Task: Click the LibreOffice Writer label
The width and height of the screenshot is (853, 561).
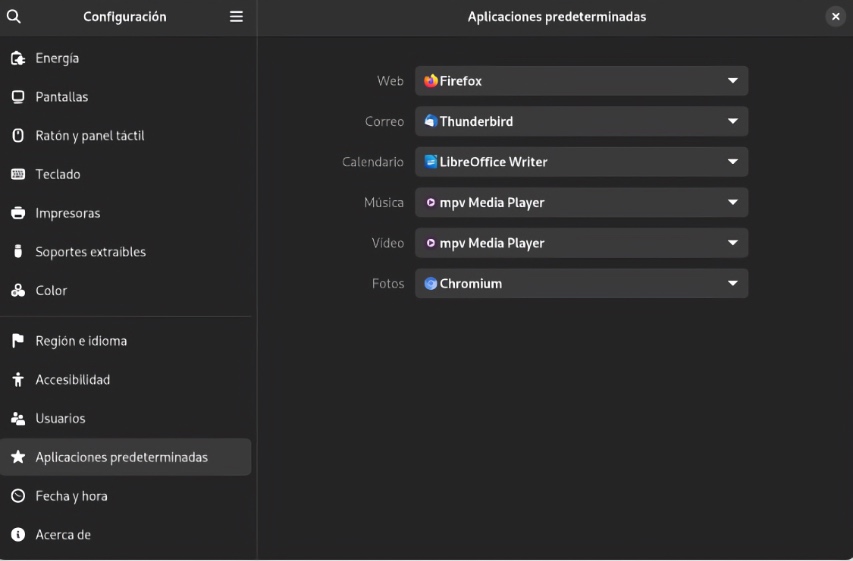Action: point(493,162)
